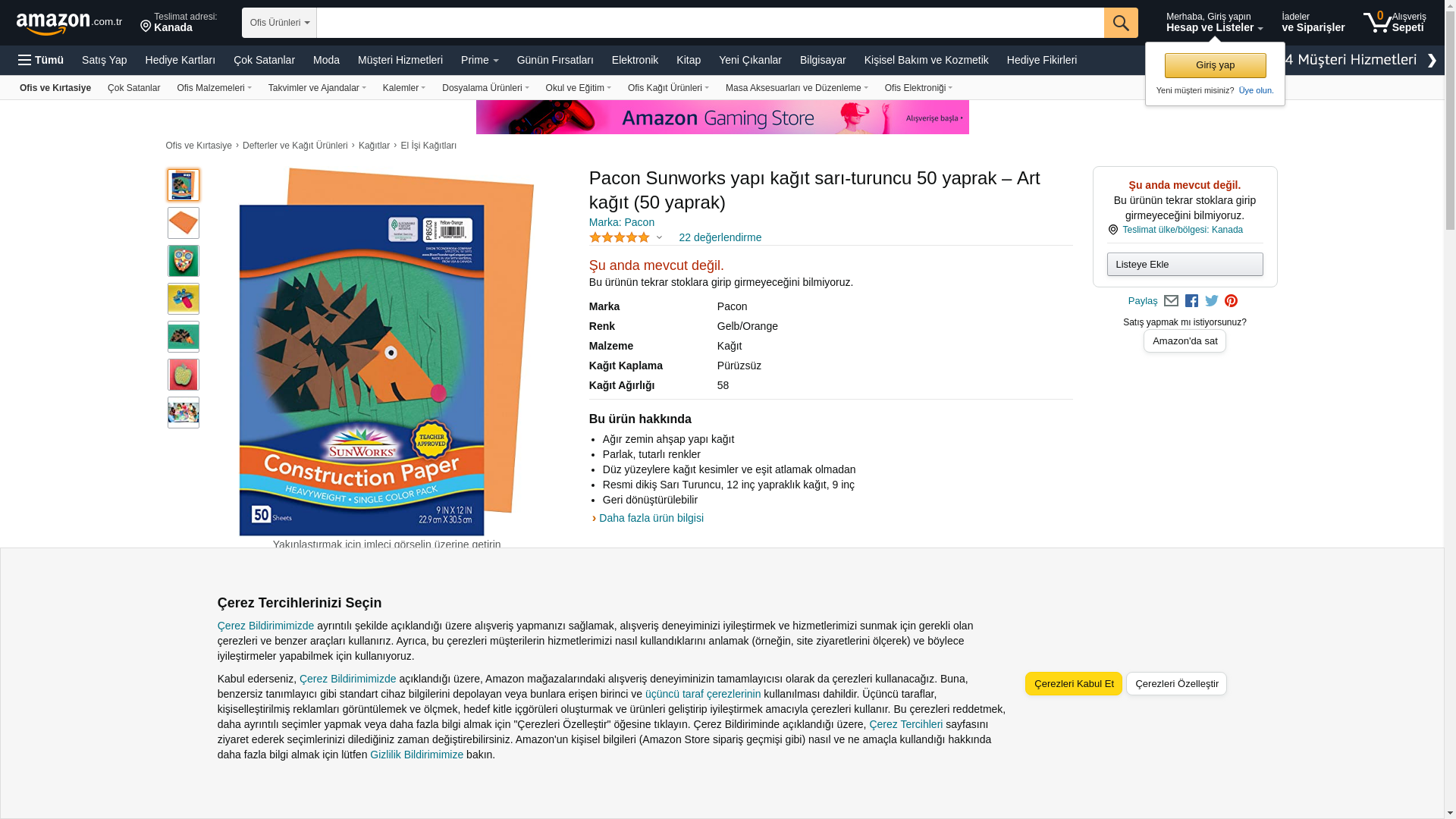Share product on Twitter icon
This screenshot has width=1456, height=819.
click(x=1212, y=301)
